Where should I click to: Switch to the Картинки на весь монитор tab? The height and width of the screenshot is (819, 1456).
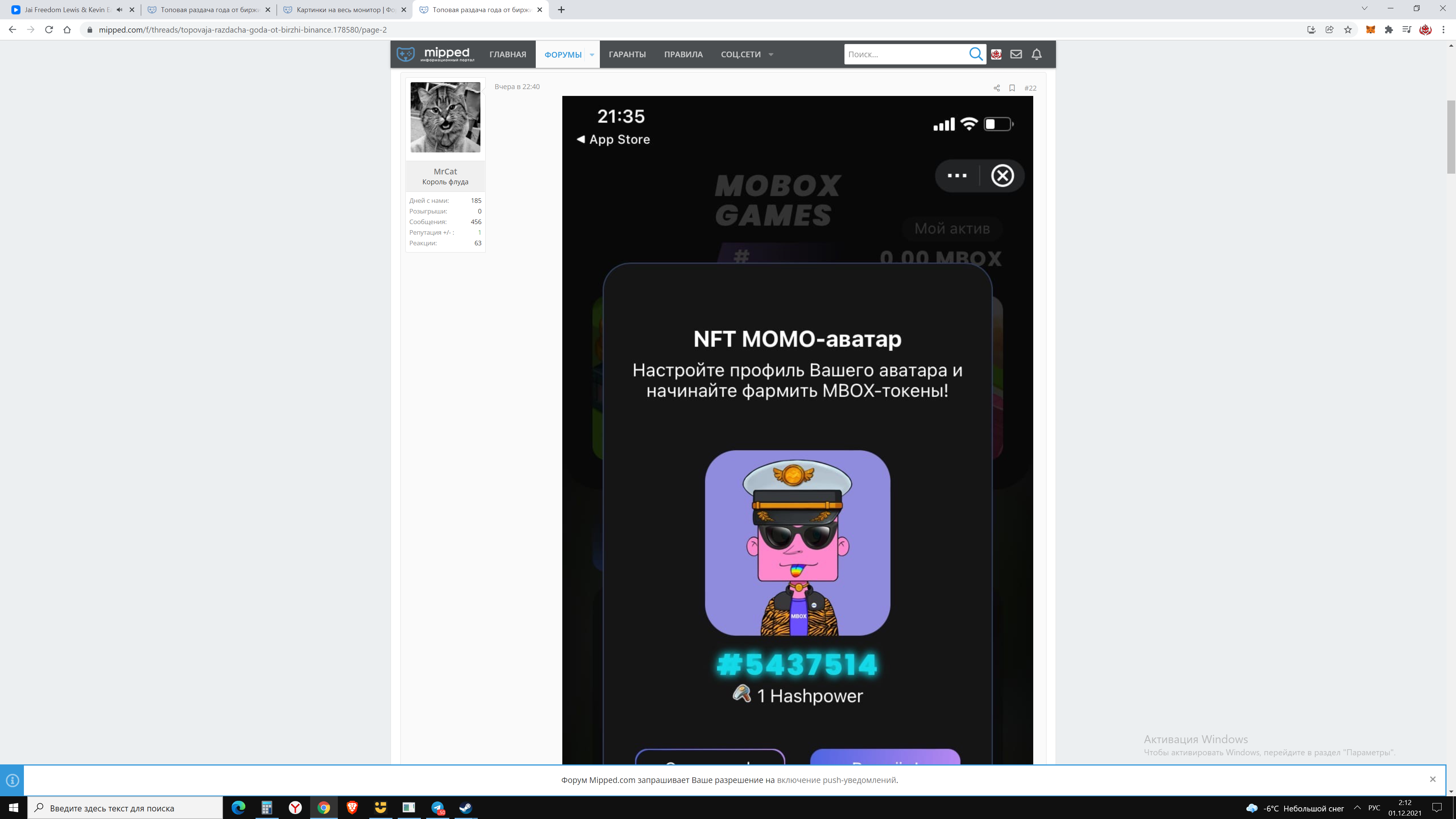[x=345, y=9]
